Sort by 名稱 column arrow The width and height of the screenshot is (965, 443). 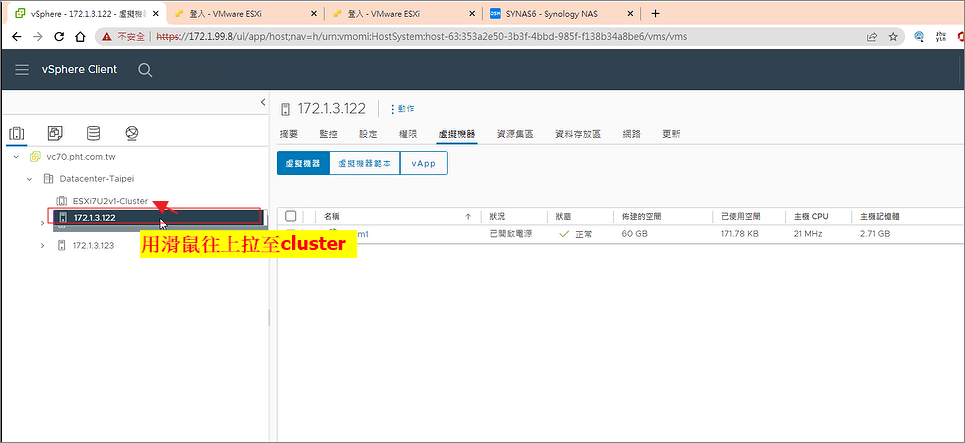click(x=468, y=217)
